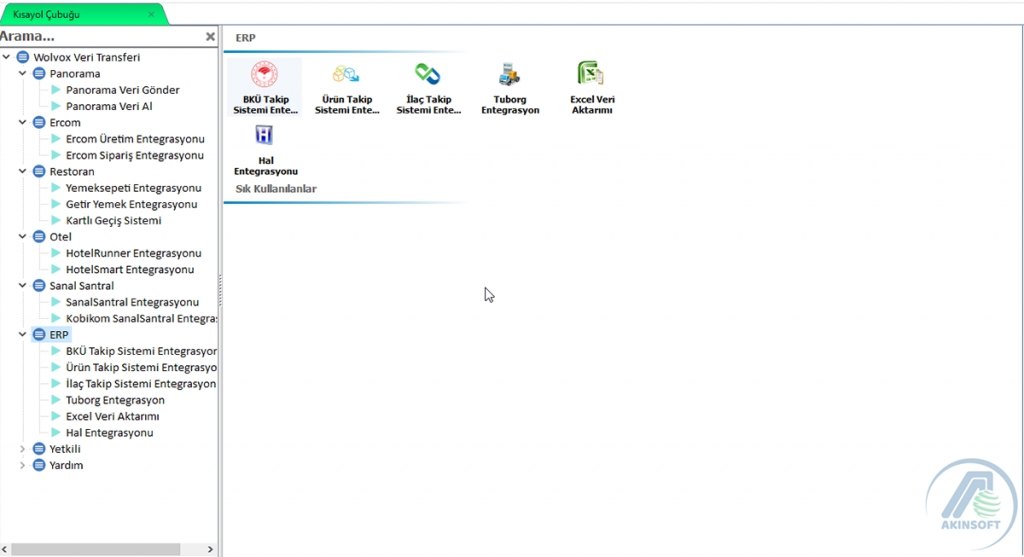1024x557 pixels.
Task: Select Kobikom SanalSantral Entegrasyonu in tree
Action: click(141, 319)
